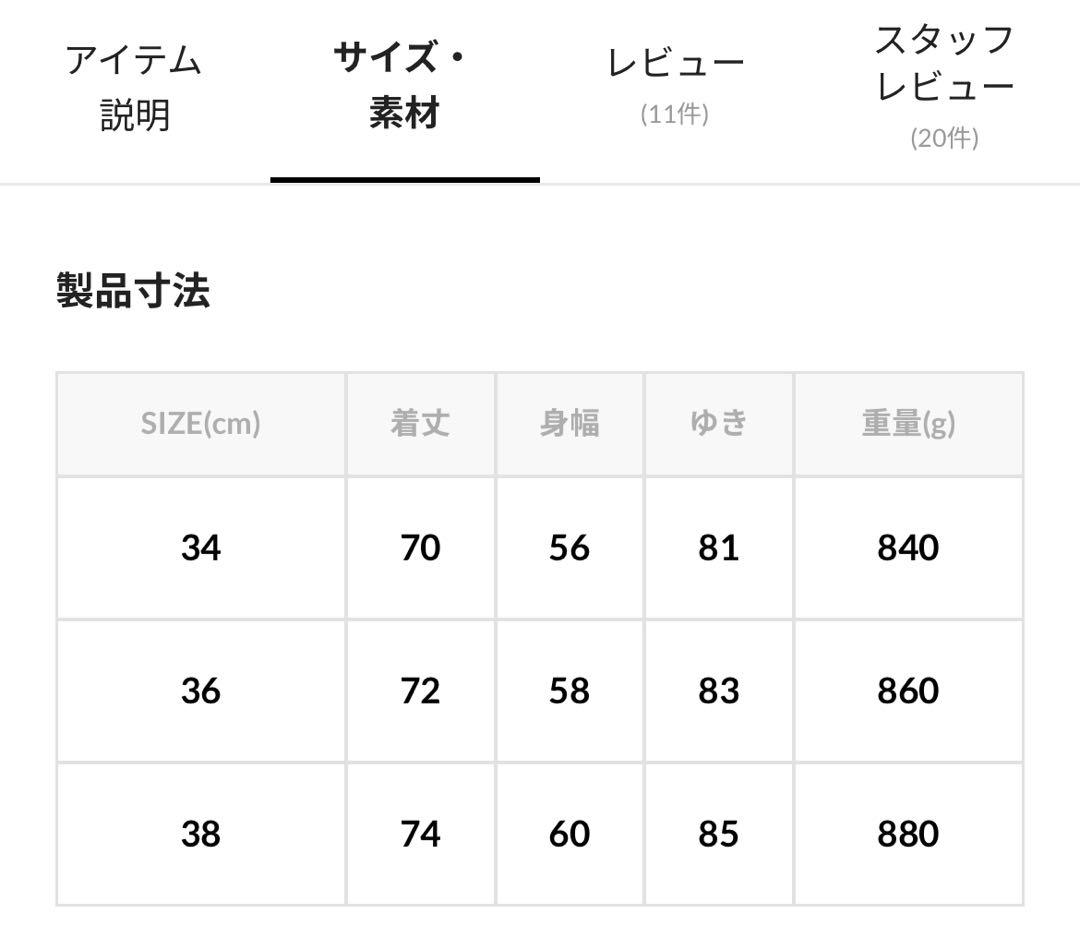Click size 38 in the size column

[201, 833]
